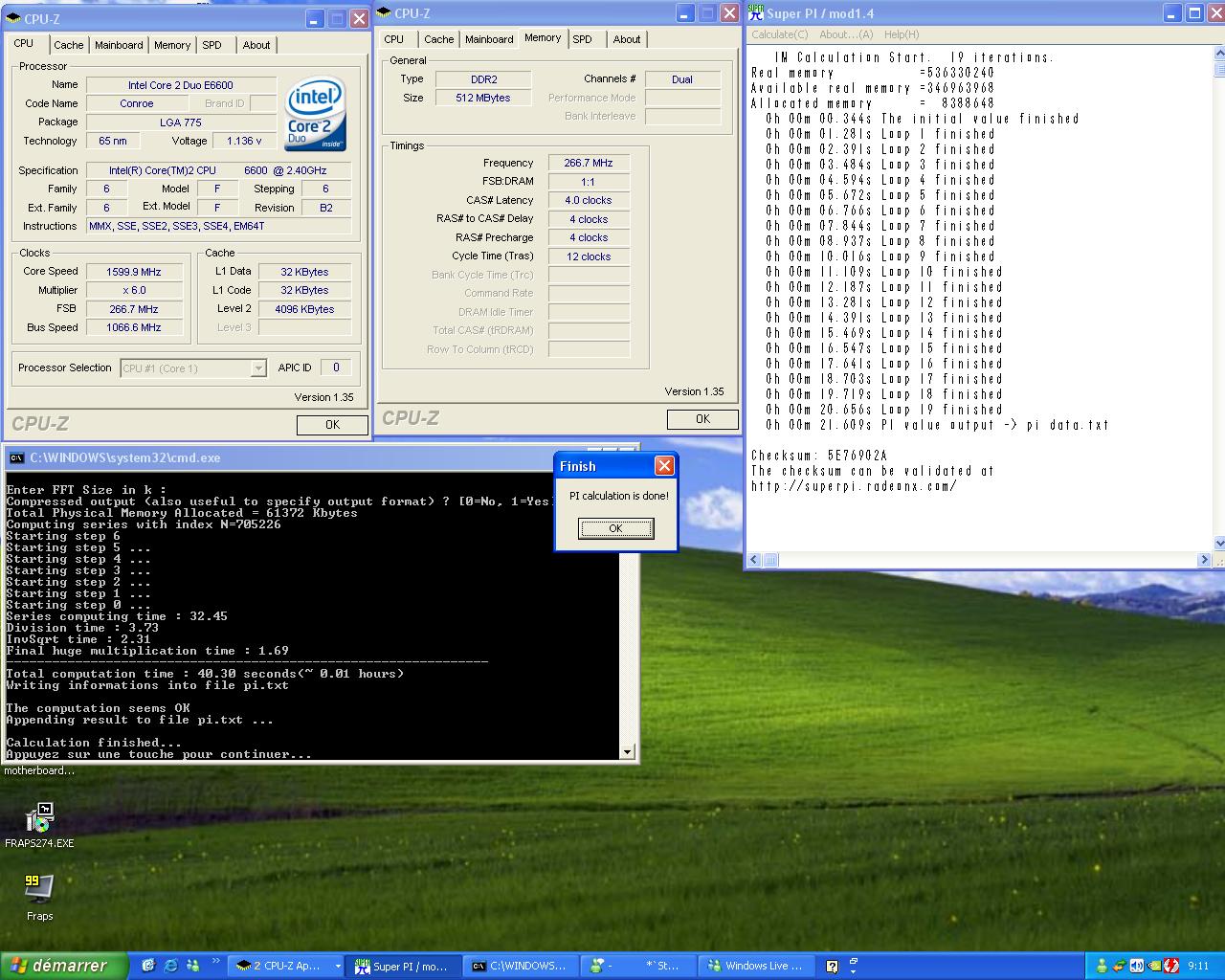Open Cache tab in CPU-Z Memory window
Screen dimensions: 1225x980
(x=438, y=39)
